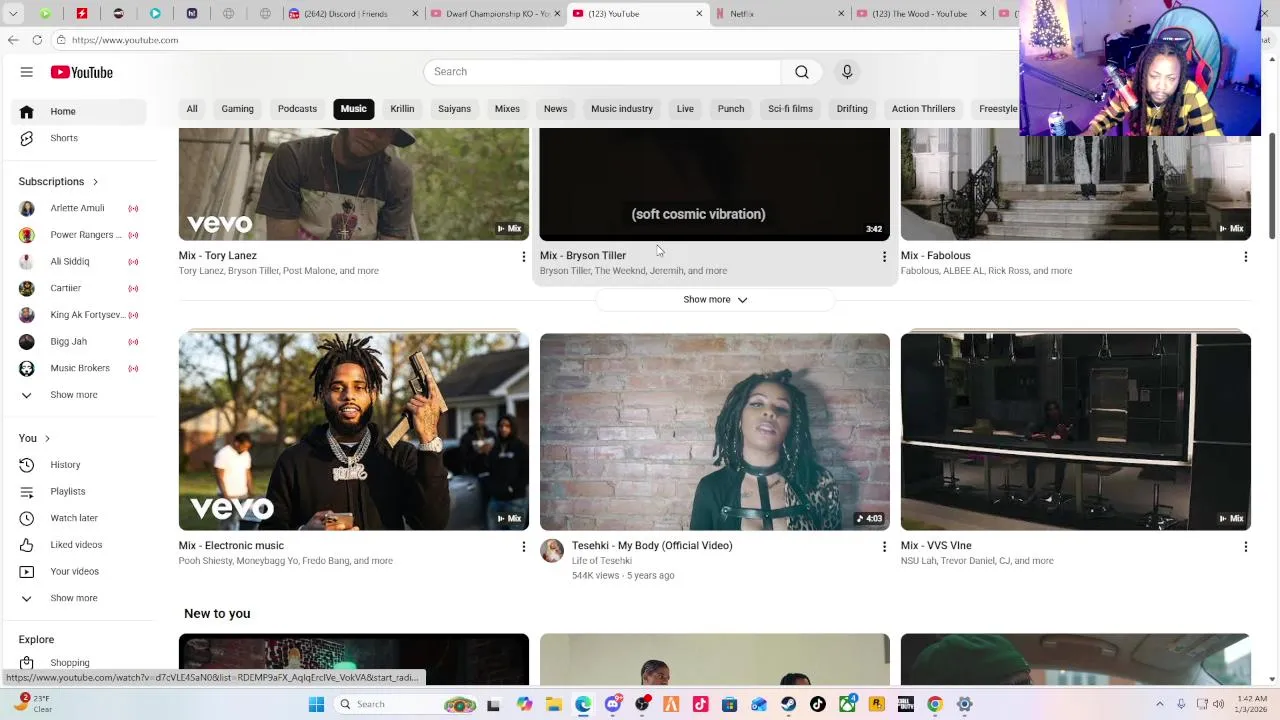Activate voice search microphone
Viewport: 1280px width, 720px height.
click(847, 72)
